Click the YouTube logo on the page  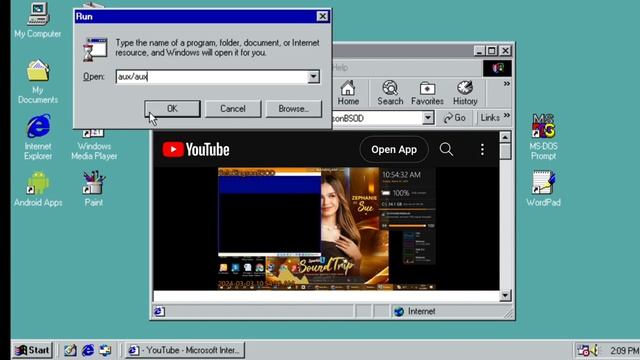[196, 149]
